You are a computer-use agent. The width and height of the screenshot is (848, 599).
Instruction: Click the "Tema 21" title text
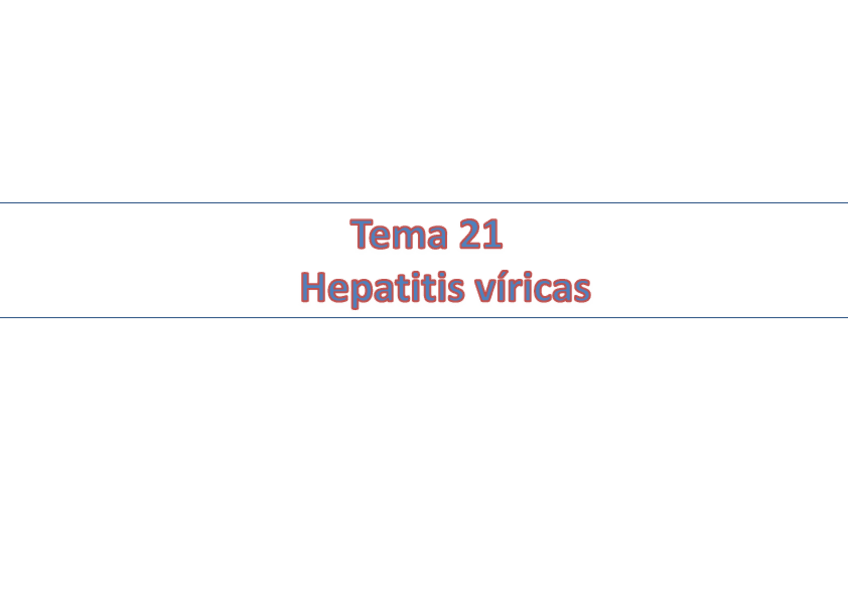[x=426, y=235]
